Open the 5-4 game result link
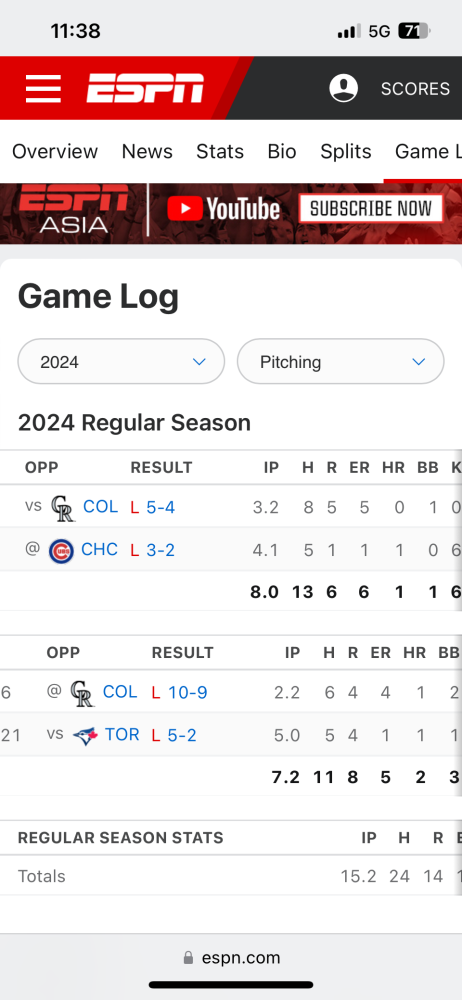 pyautogui.click(x=160, y=507)
